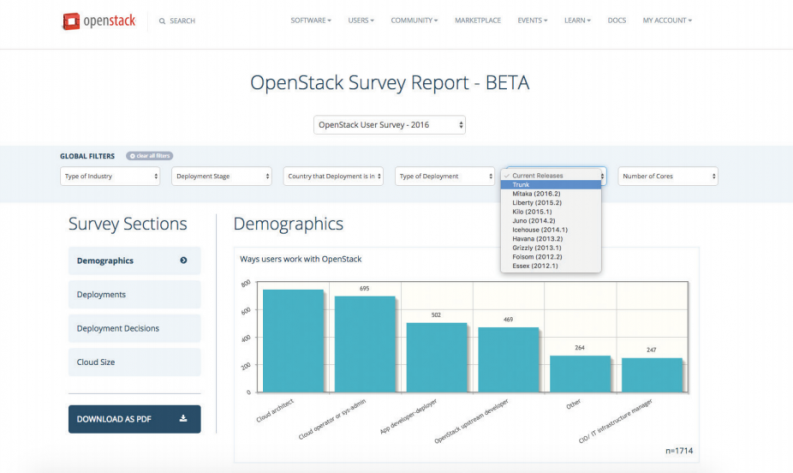Choose Essex (2012.1) release
This screenshot has width=793, height=473.
pyautogui.click(x=551, y=266)
